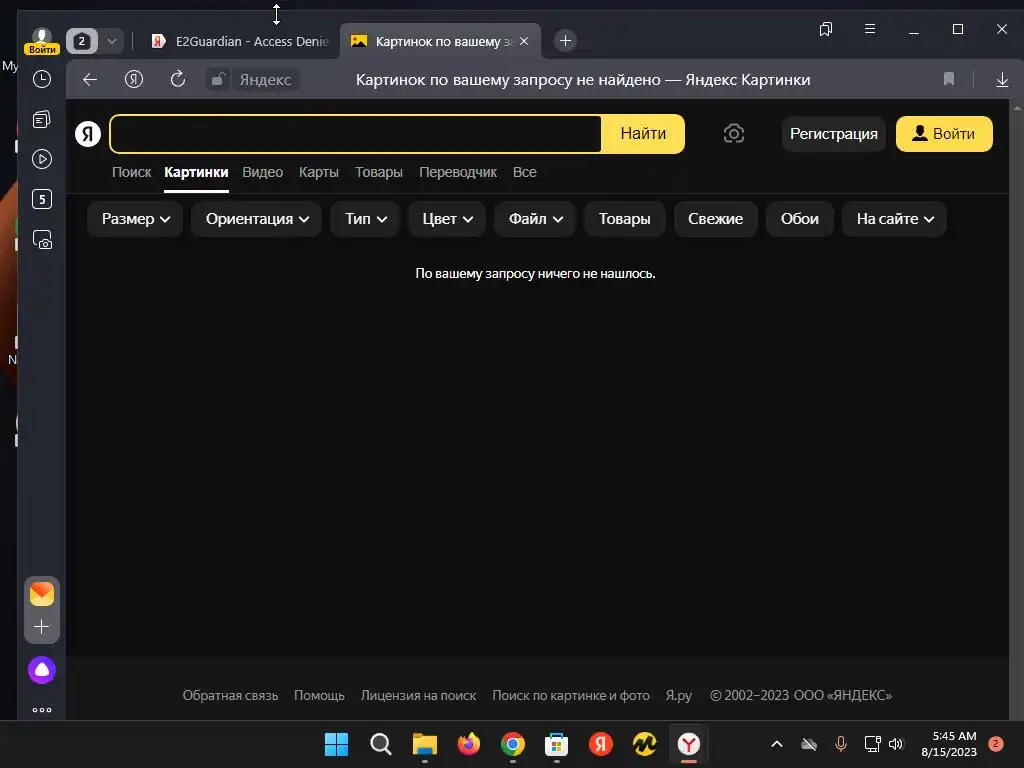Focus the Yandex image search field
Image resolution: width=1024 pixels, height=768 pixels.
tap(356, 134)
